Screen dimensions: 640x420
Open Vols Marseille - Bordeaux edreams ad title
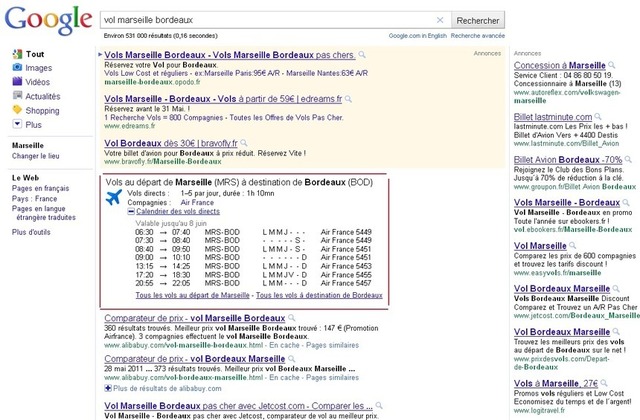(223, 99)
